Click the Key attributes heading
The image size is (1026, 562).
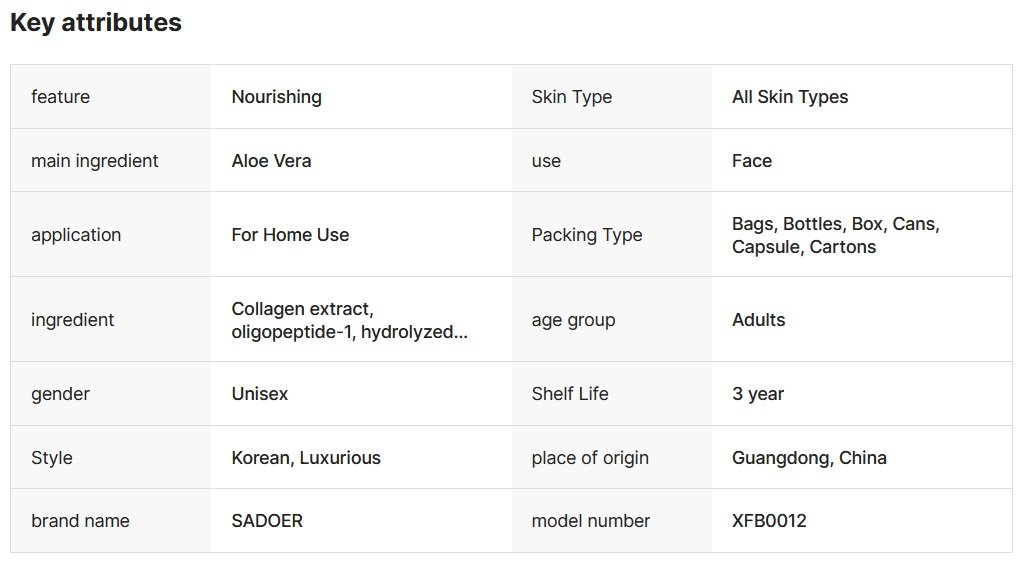[96, 23]
